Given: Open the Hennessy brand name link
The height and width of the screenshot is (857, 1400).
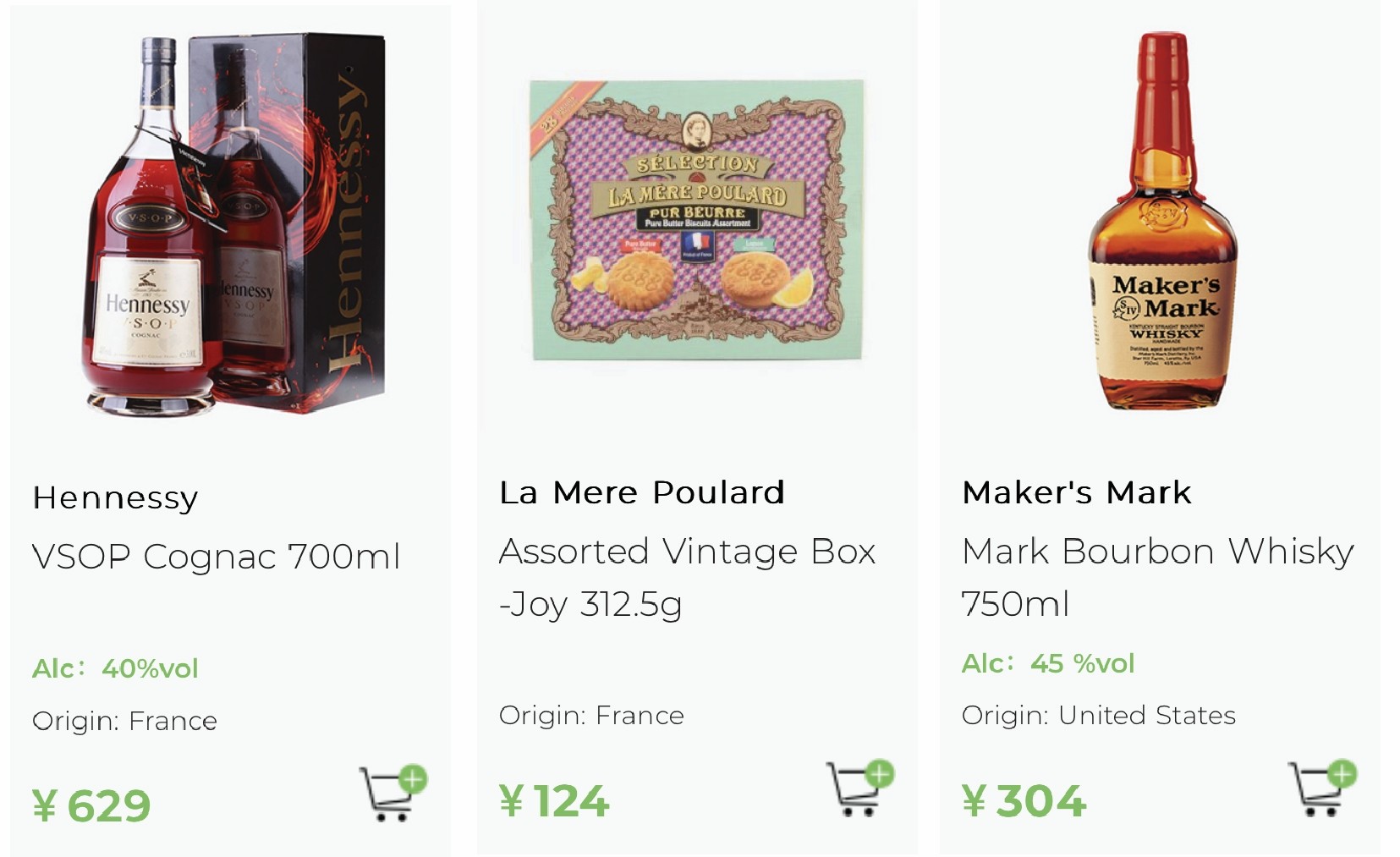Looking at the screenshot, I should (x=115, y=498).
